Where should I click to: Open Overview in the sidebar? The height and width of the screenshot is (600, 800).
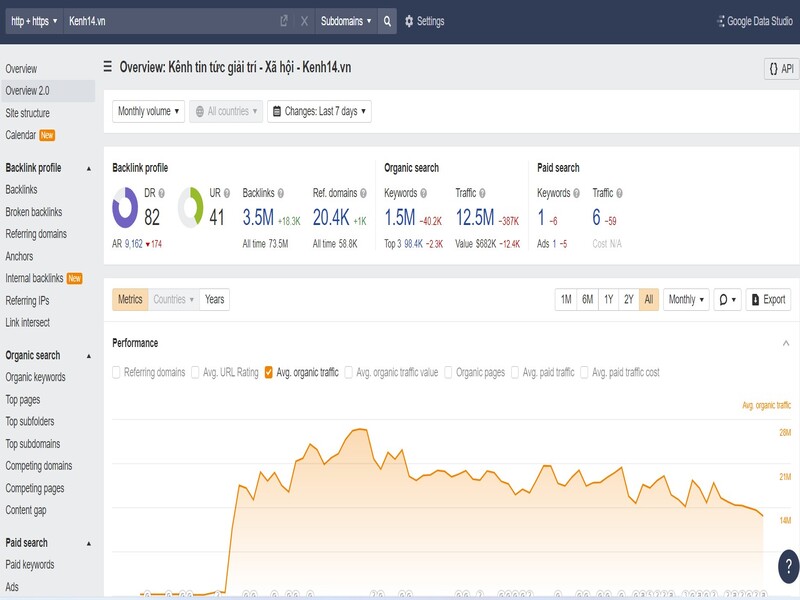[x=21, y=69]
